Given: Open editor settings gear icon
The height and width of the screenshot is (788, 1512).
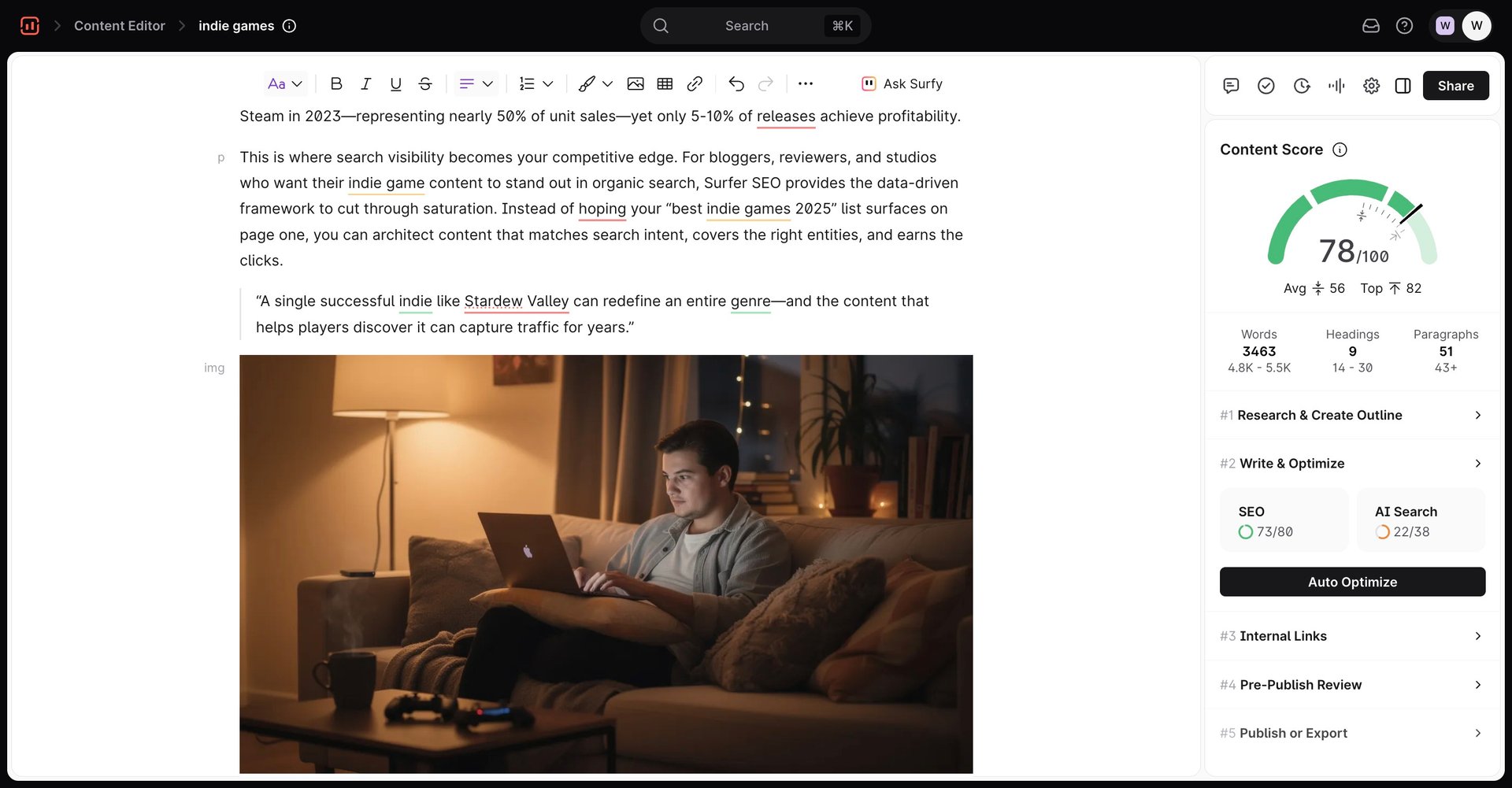Looking at the screenshot, I should tap(1371, 86).
